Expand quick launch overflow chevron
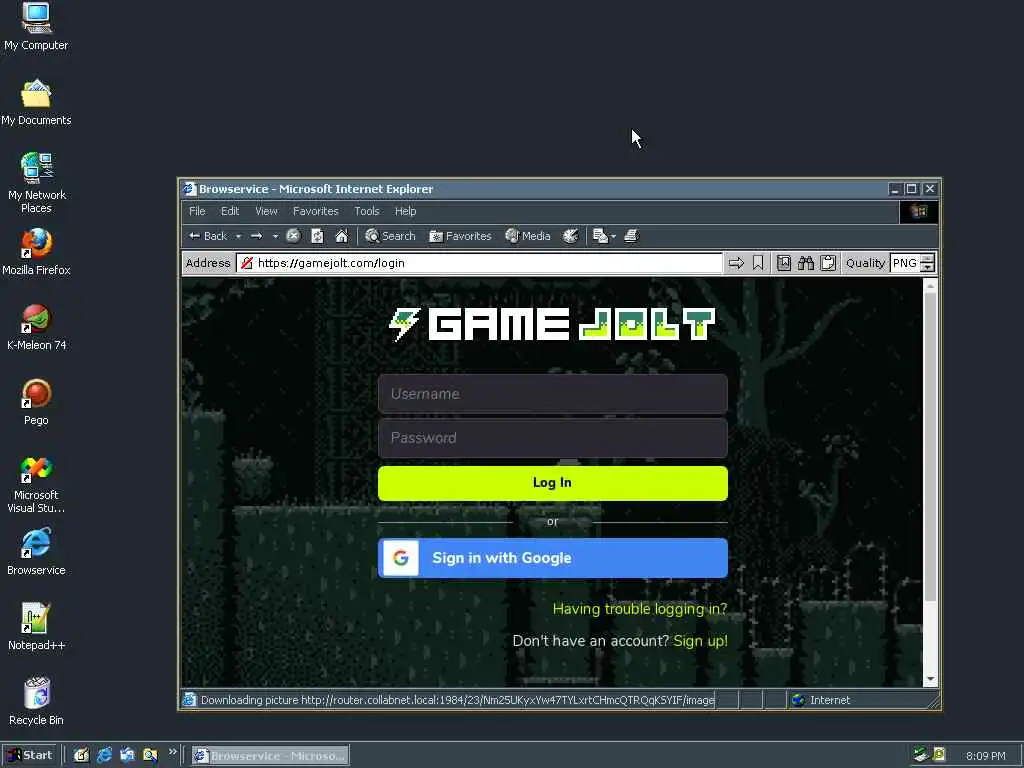 (172, 752)
